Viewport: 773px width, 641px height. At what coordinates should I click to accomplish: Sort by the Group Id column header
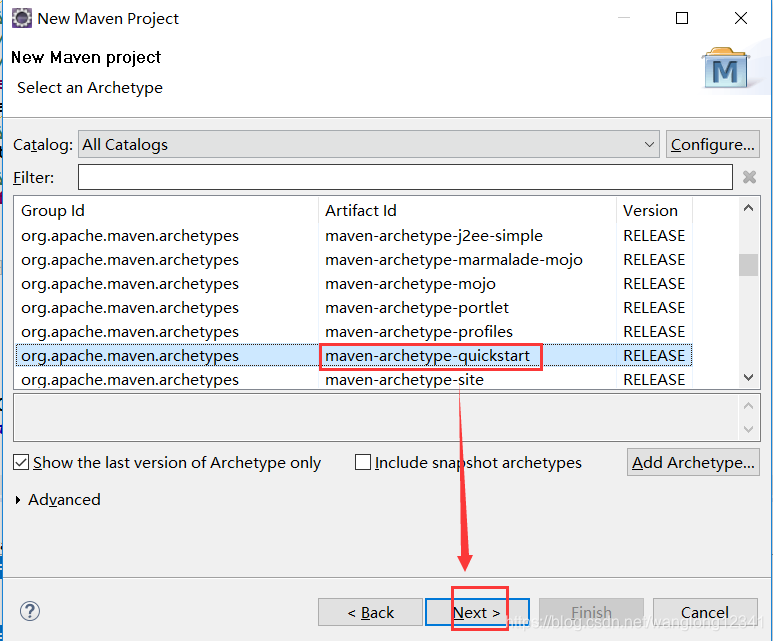(x=167, y=211)
